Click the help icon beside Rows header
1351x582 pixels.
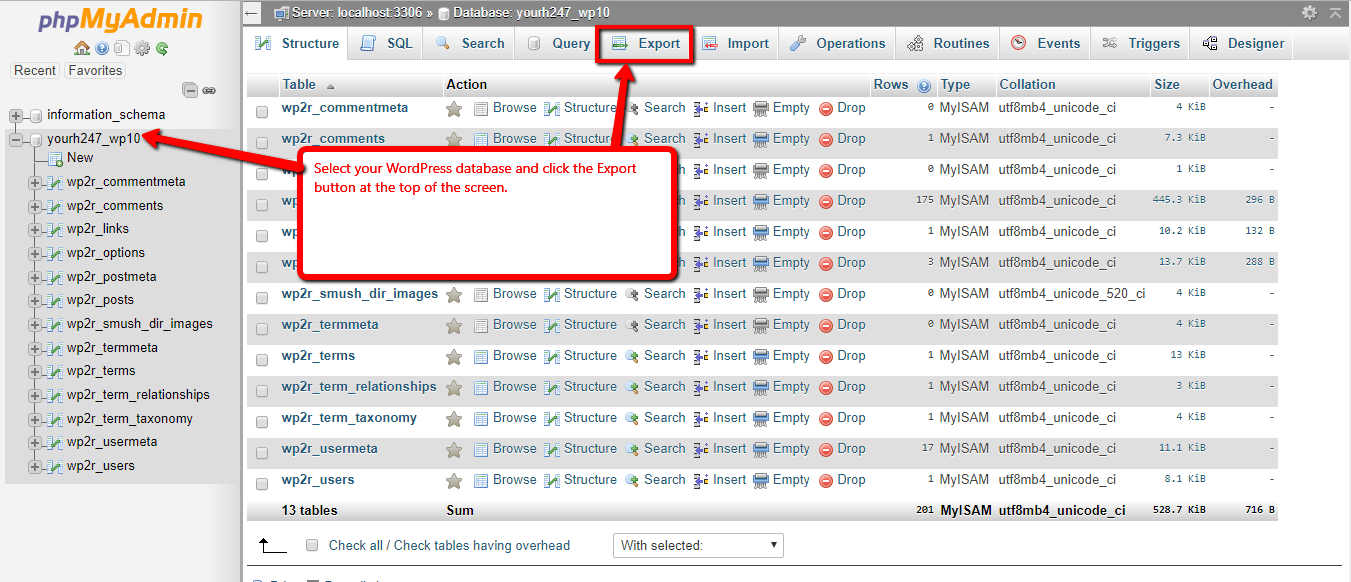coord(924,86)
